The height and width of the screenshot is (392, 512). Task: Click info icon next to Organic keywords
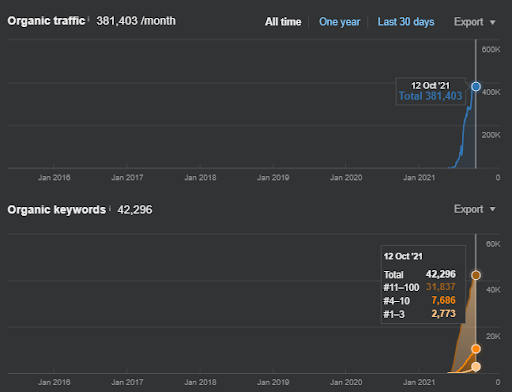tap(110, 207)
